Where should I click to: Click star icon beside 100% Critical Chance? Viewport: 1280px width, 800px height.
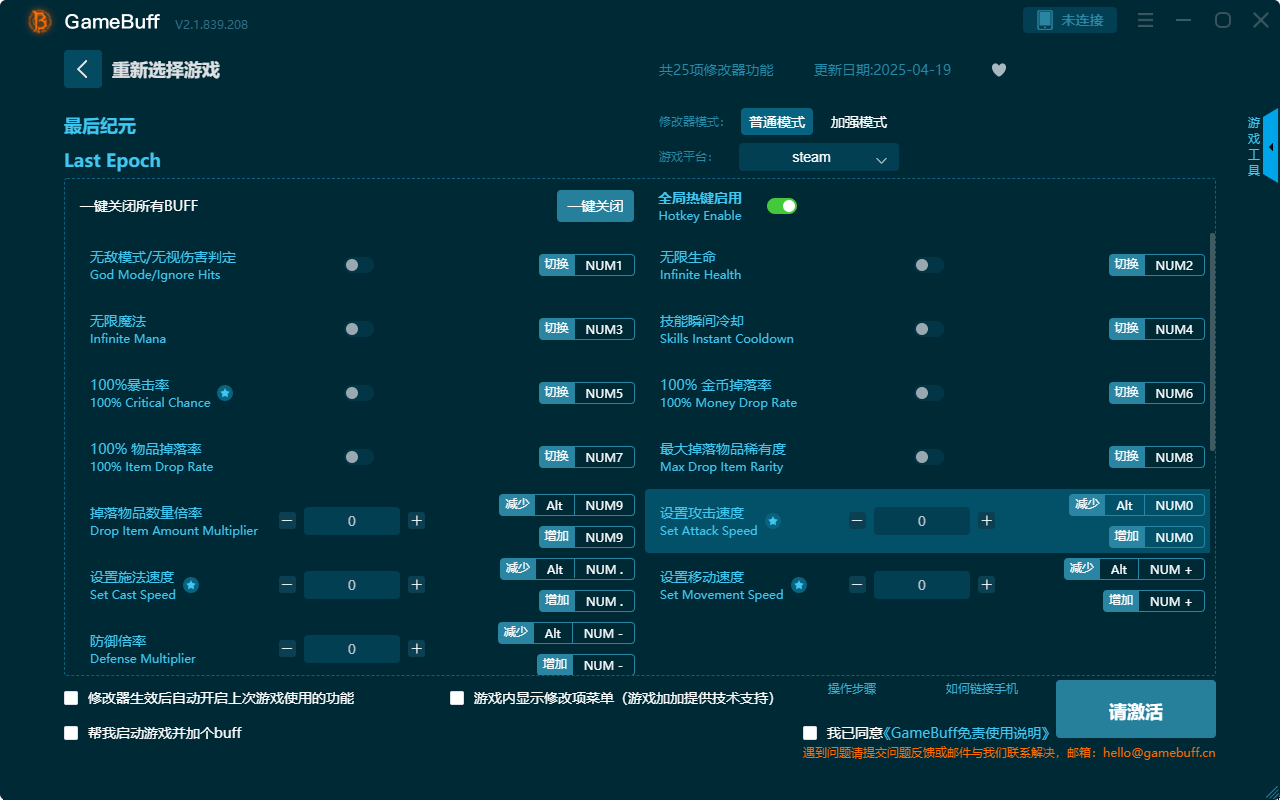pos(225,393)
